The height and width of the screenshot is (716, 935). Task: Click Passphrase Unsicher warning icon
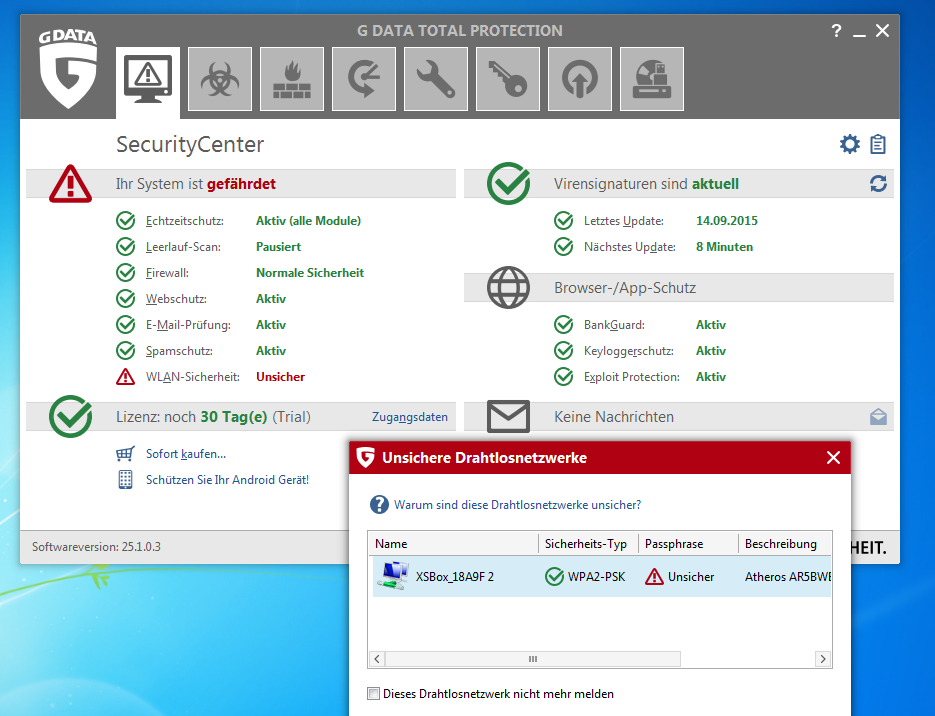pos(654,576)
